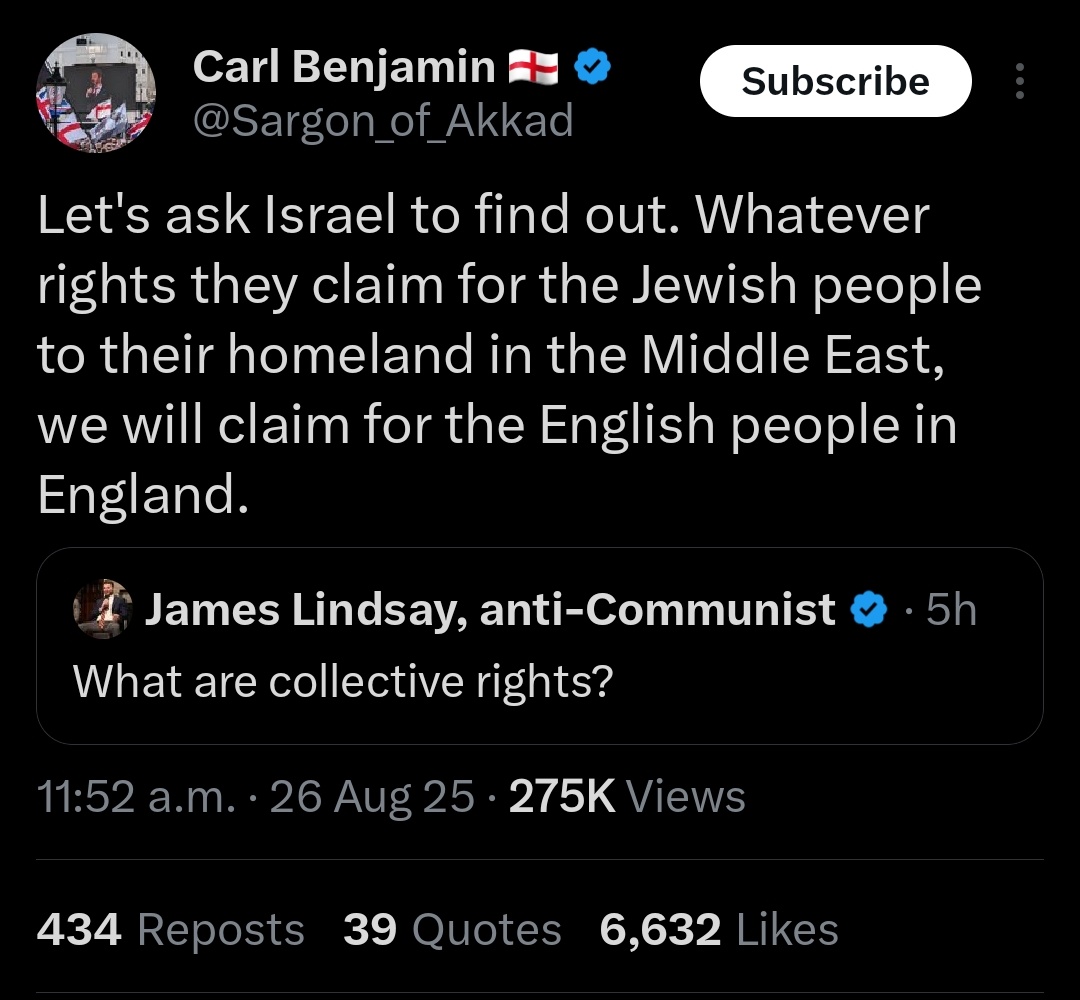This screenshot has width=1080, height=1000.
Task: Click the England flag emoji beside the name
Action: tap(534, 68)
